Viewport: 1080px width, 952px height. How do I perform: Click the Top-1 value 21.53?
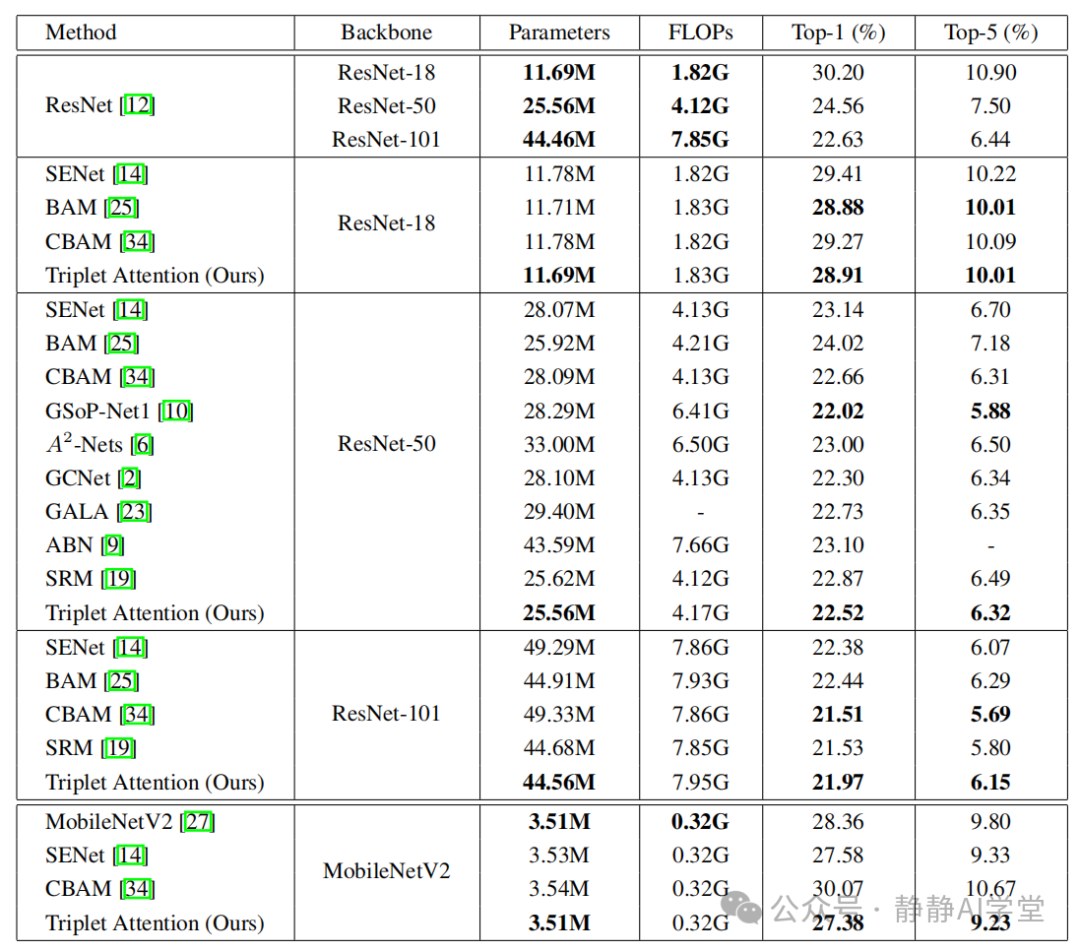838,748
